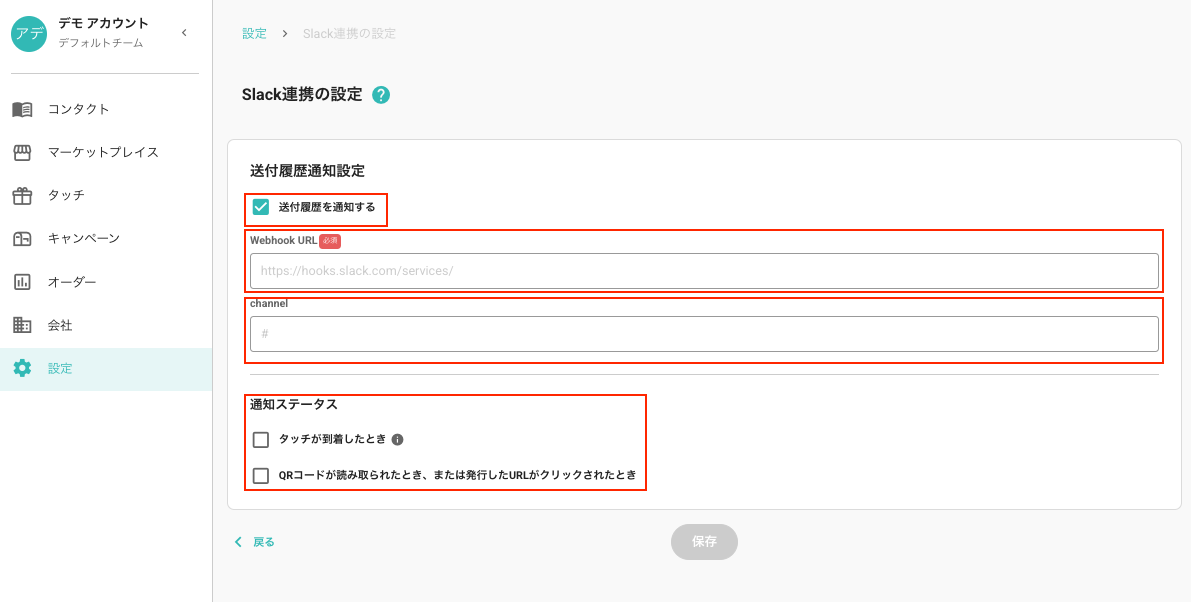
Task: Select the 設定 menu item
Action: (106, 369)
